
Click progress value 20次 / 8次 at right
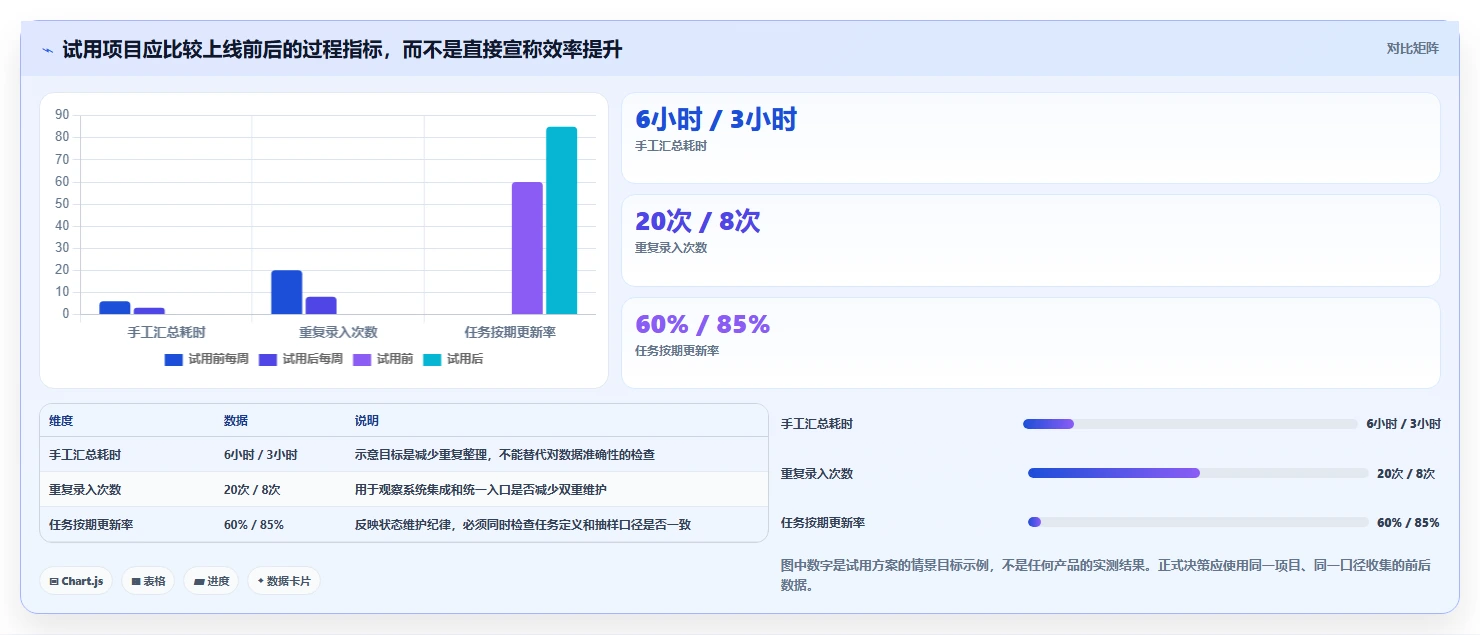1406,474
